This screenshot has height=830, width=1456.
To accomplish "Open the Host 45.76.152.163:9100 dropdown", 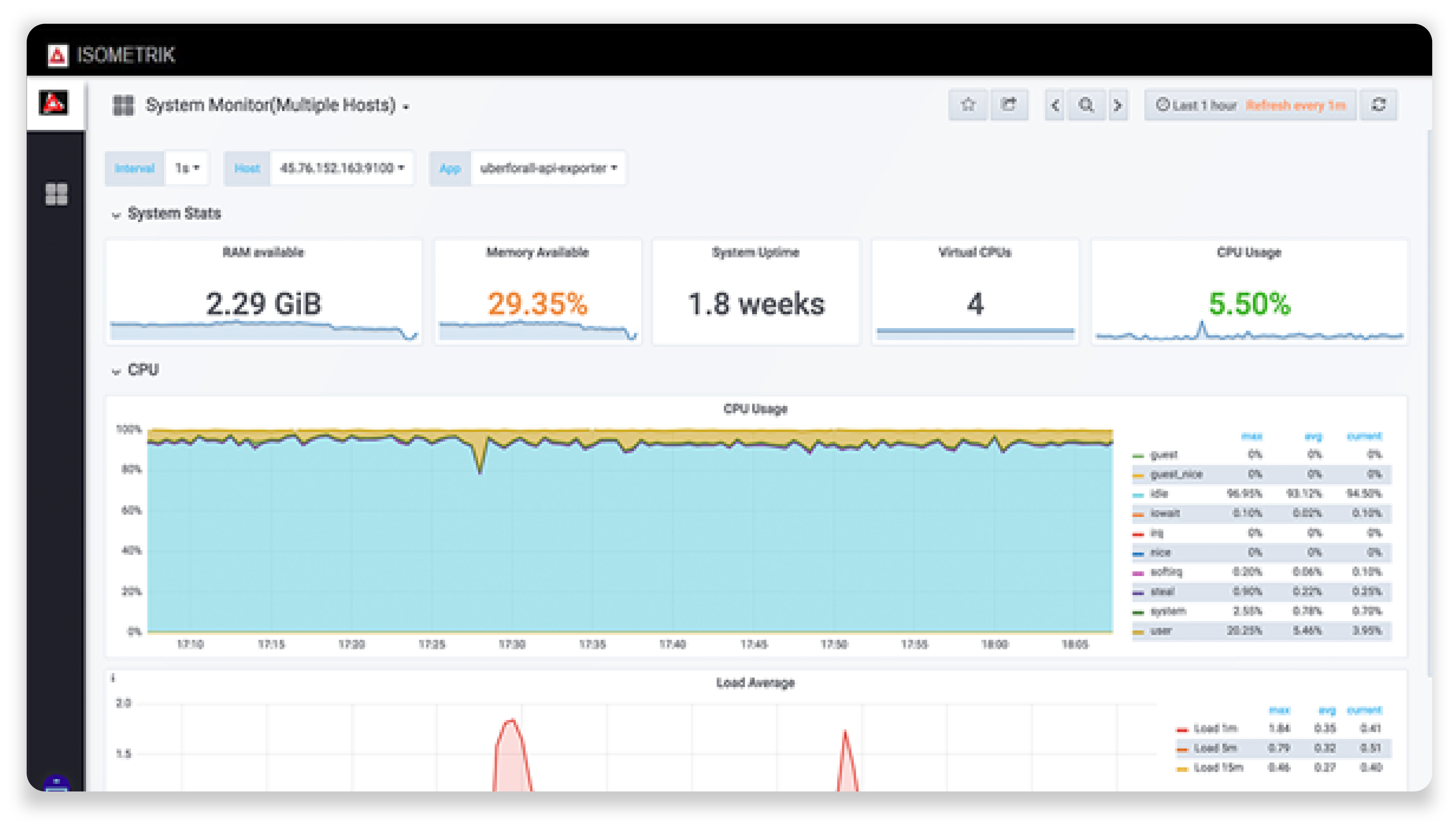I will click(342, 168).
